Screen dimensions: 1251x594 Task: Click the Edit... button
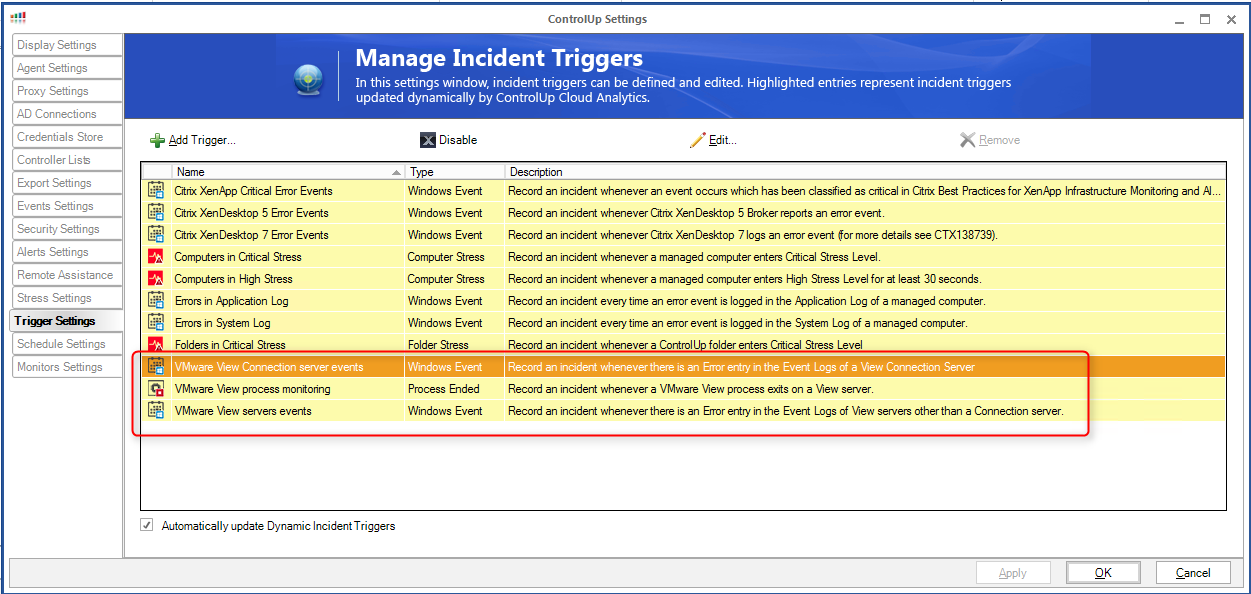tap(713, 140)
